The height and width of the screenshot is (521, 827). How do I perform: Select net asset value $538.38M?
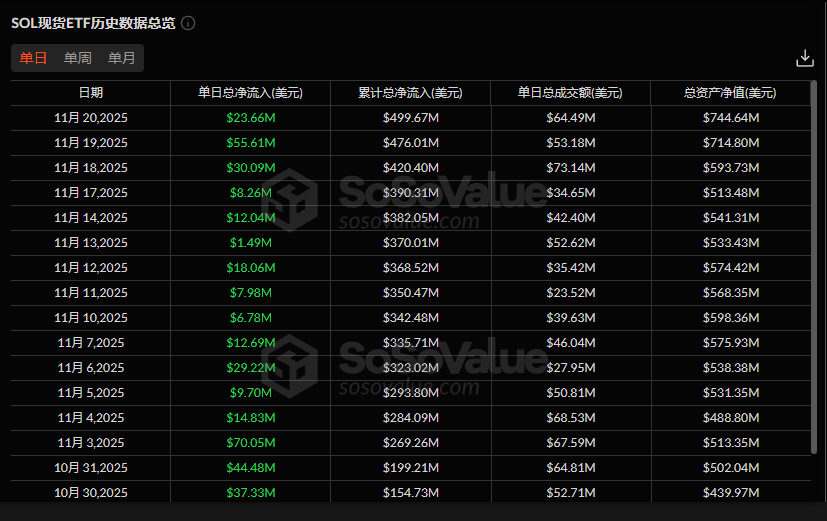coord(730,368)
